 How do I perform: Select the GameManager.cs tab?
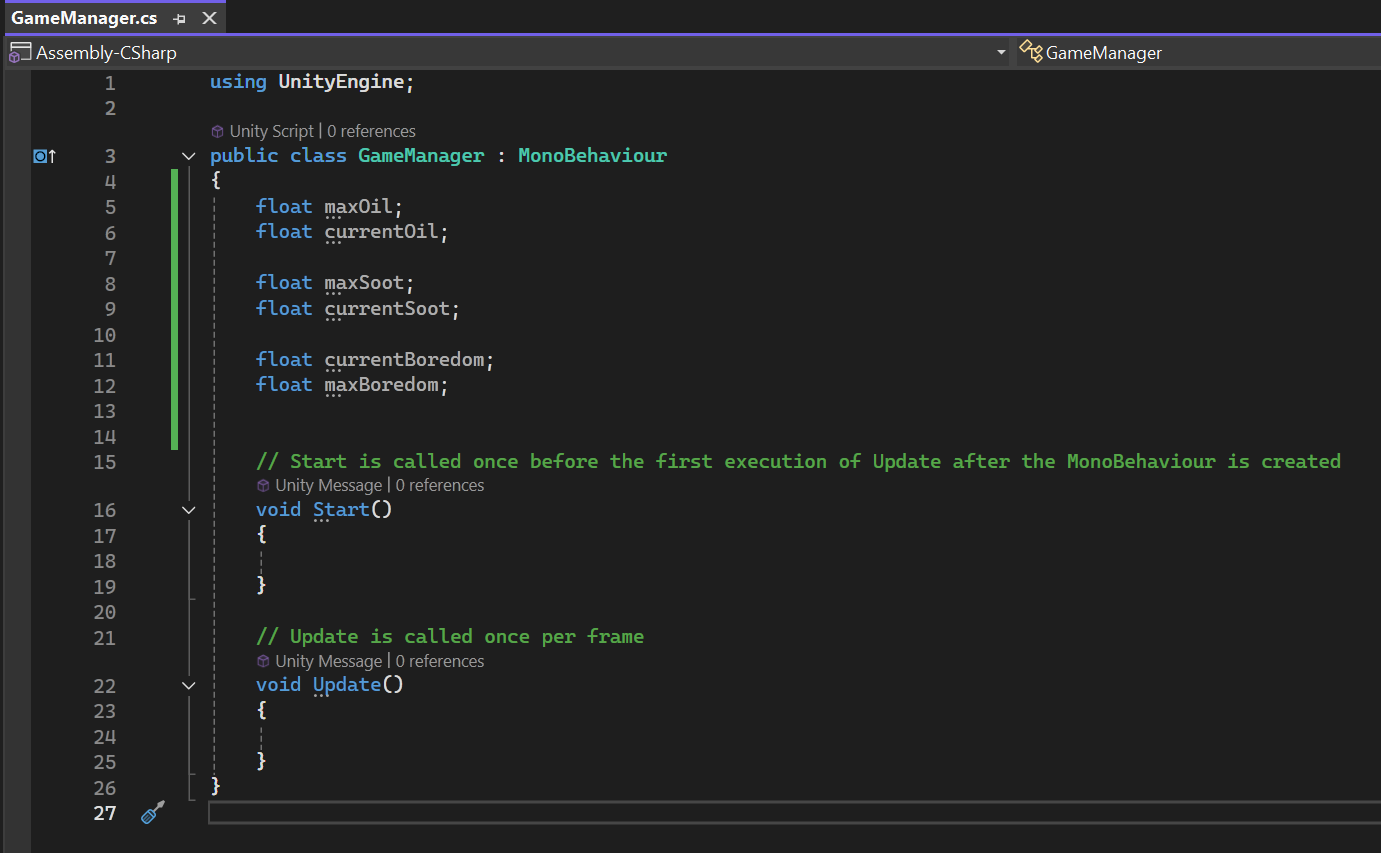[x=84, y=18]
